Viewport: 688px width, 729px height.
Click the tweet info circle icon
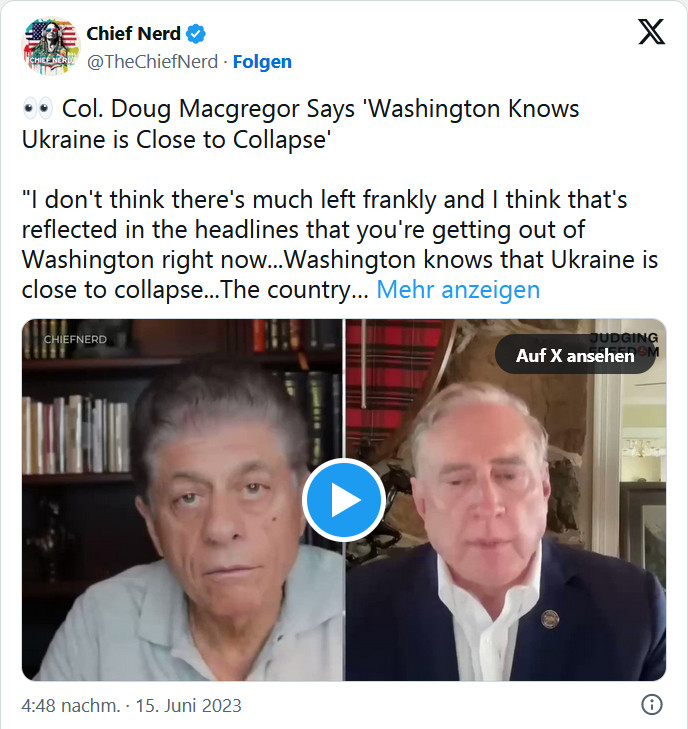click(x=650, y=703)
